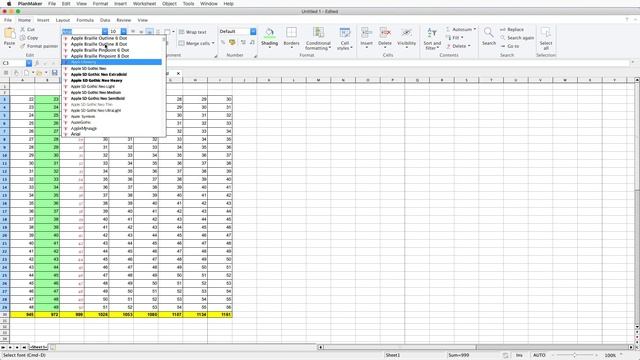
Task: Open the Shading color bucket
Action: pos(269,33)
